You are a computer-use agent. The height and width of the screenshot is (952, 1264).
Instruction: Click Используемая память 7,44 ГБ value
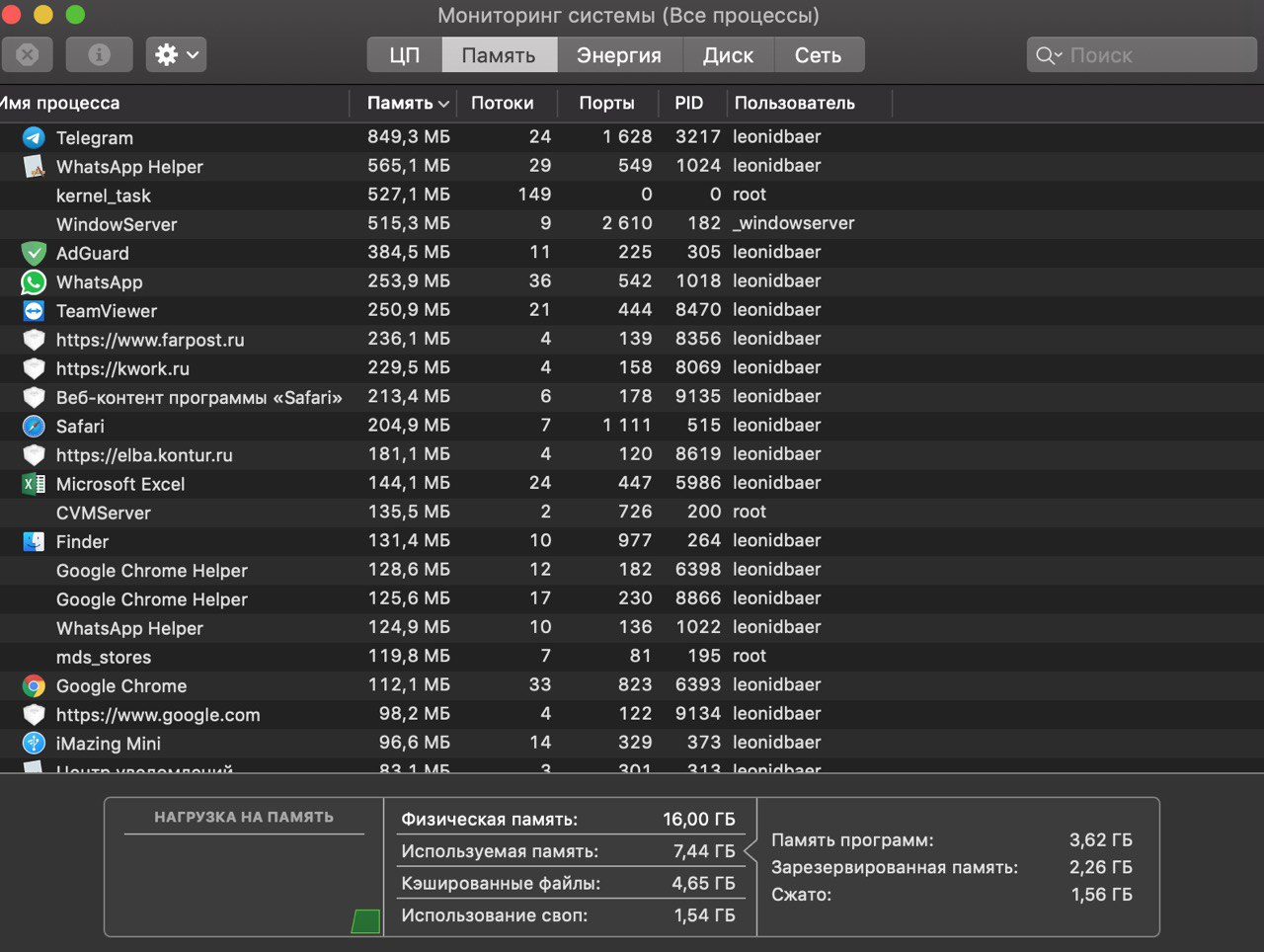704,850
